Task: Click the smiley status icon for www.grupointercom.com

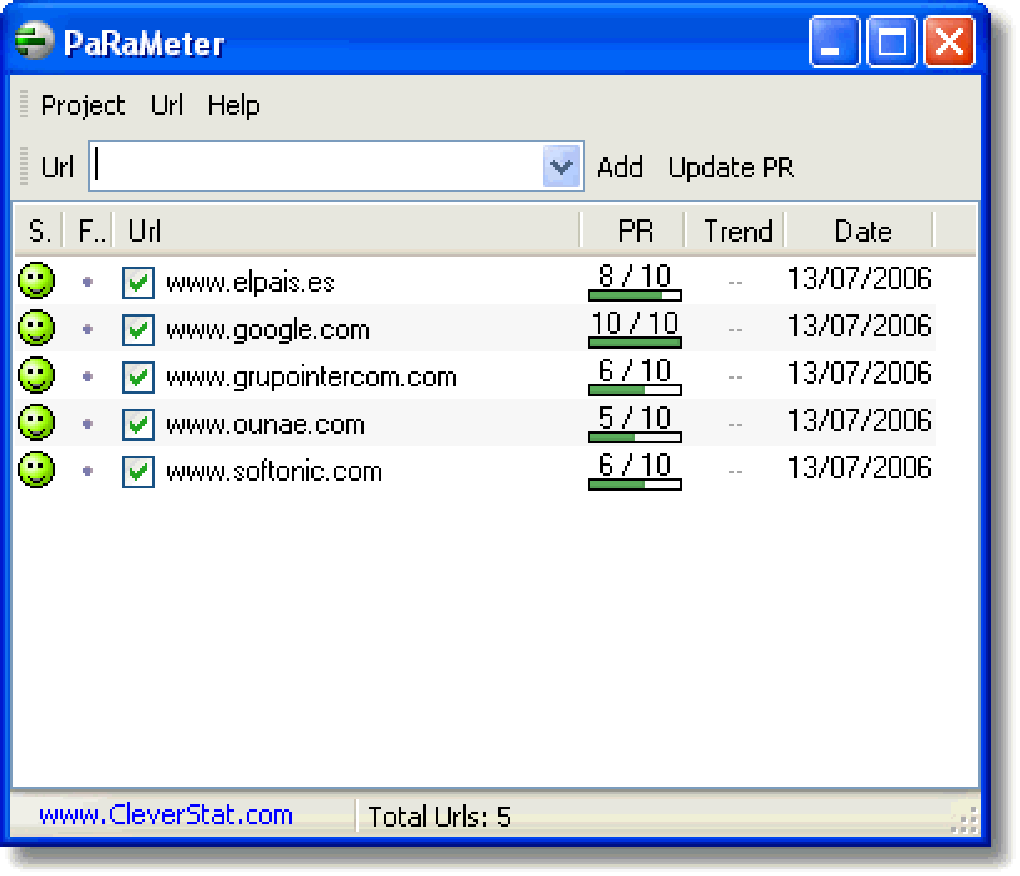Action: tap(36, 375)
